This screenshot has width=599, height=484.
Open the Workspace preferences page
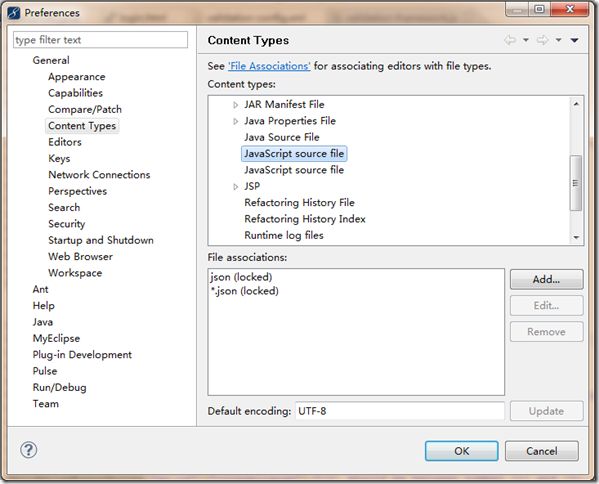click(75, 273)
